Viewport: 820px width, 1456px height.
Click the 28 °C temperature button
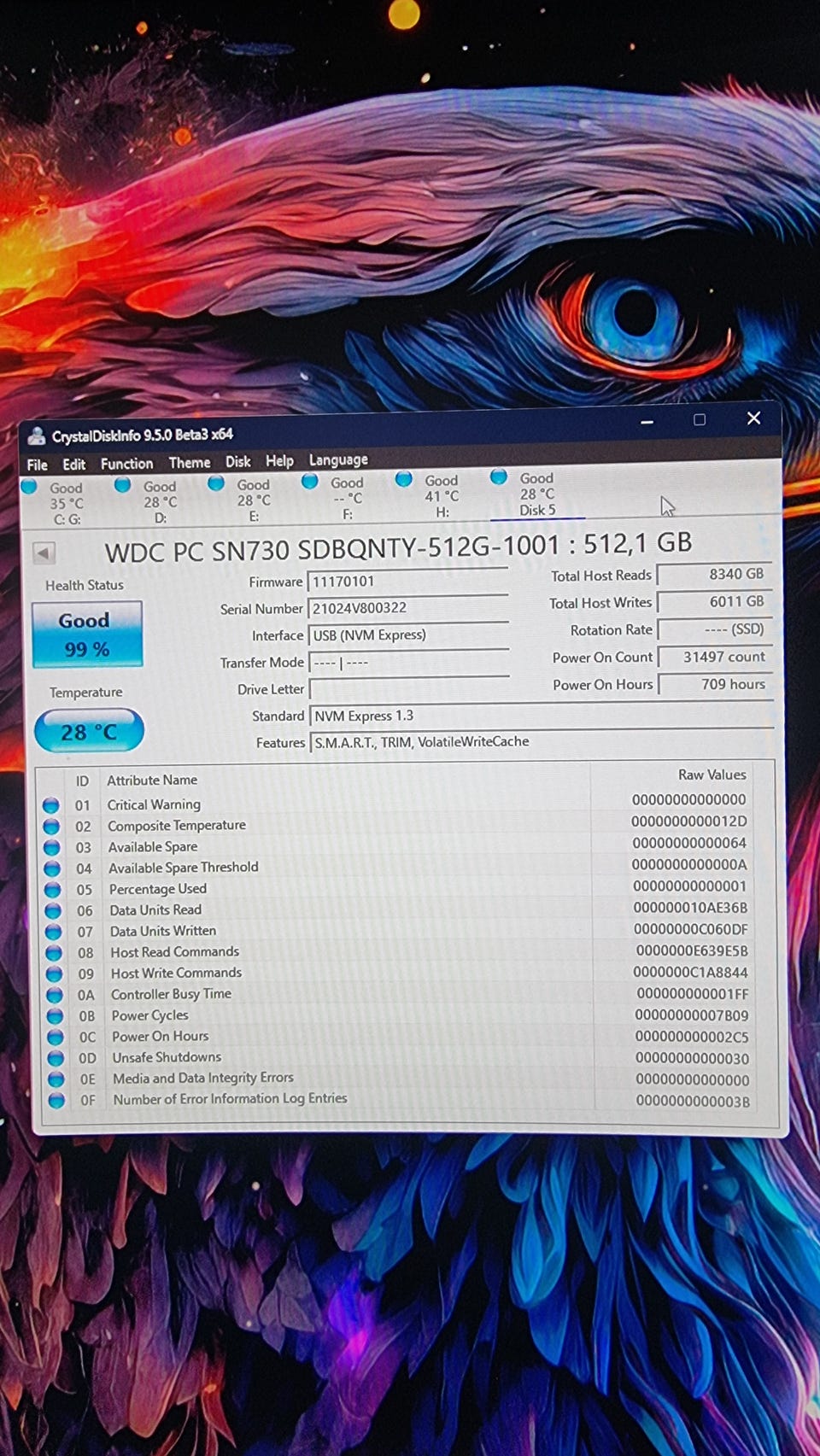click(x=89, y=732)
